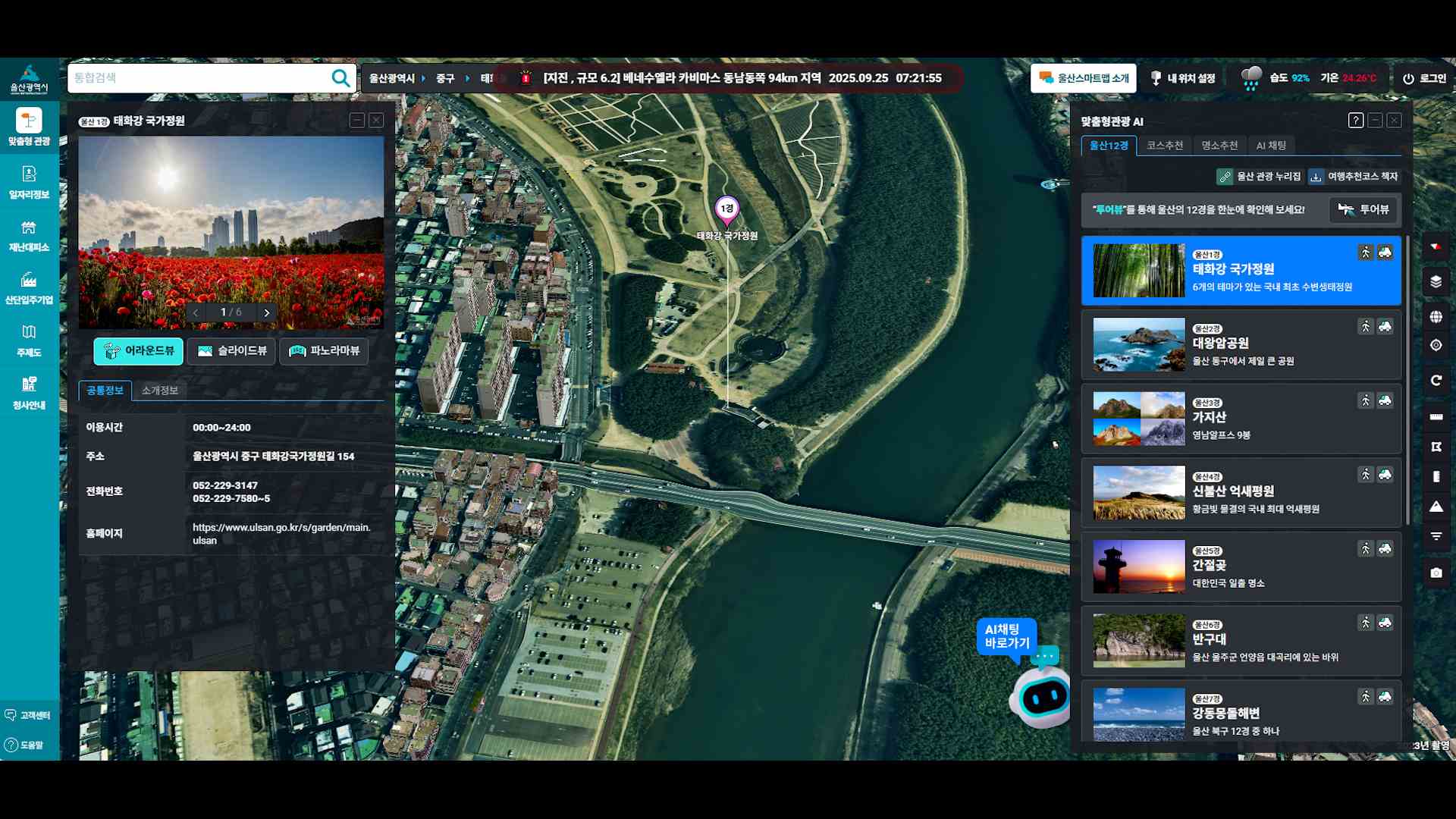
Task: Open 재난대피소 from left sidebar
Action: click(x=29, y=236)
